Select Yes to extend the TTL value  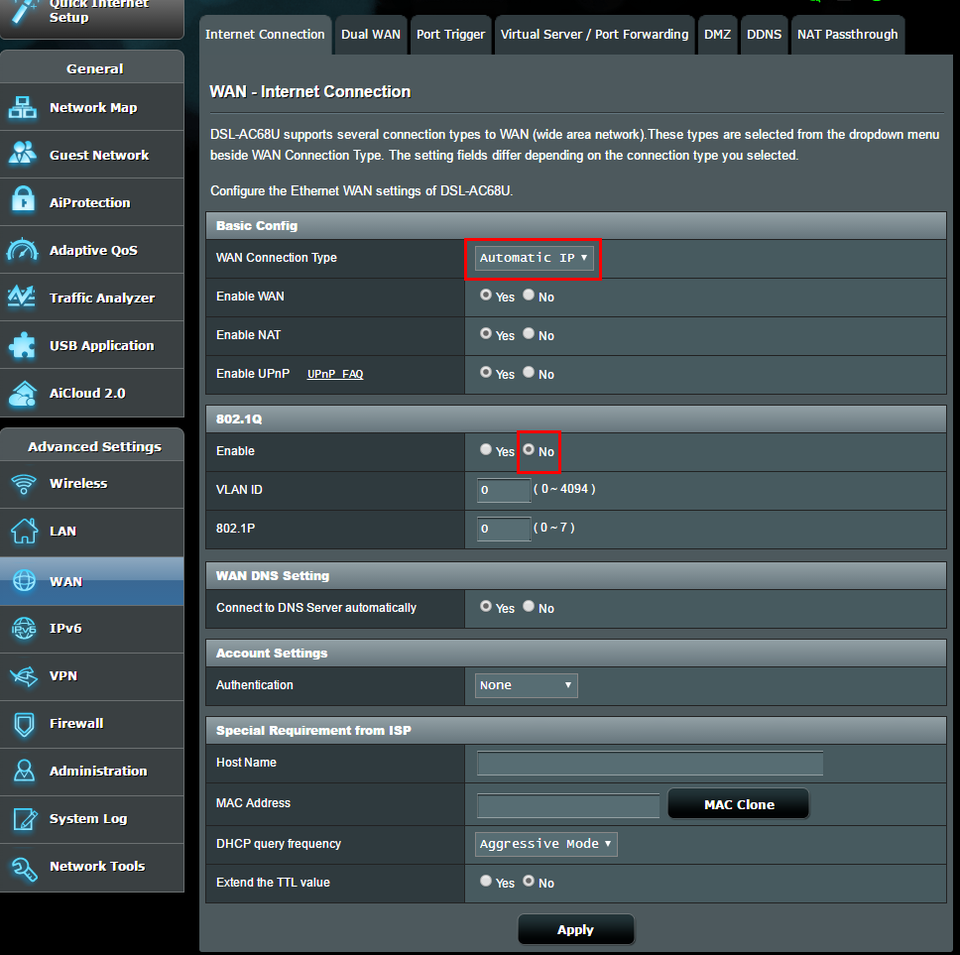(487, 881)
